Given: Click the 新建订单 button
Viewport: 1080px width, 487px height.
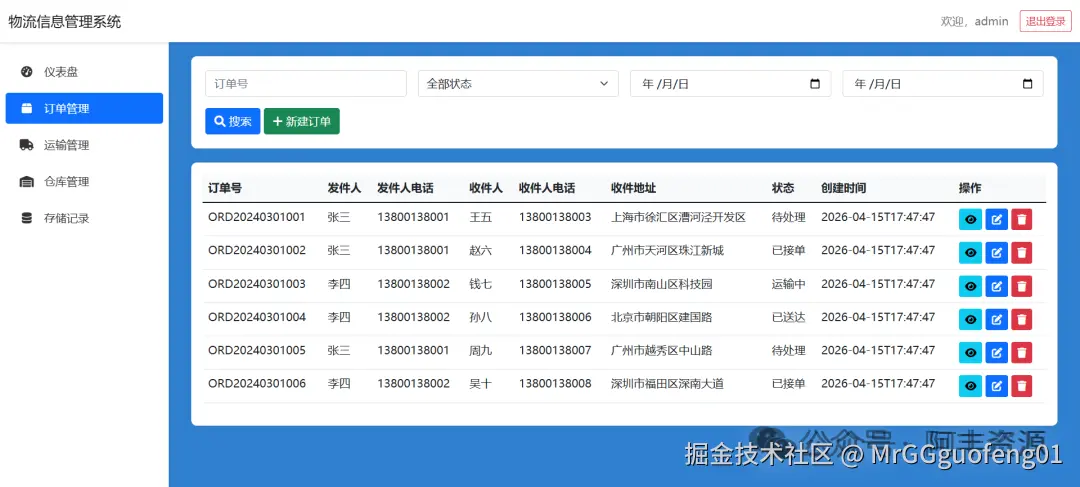Looking at the screenshot, I should 302,121.
